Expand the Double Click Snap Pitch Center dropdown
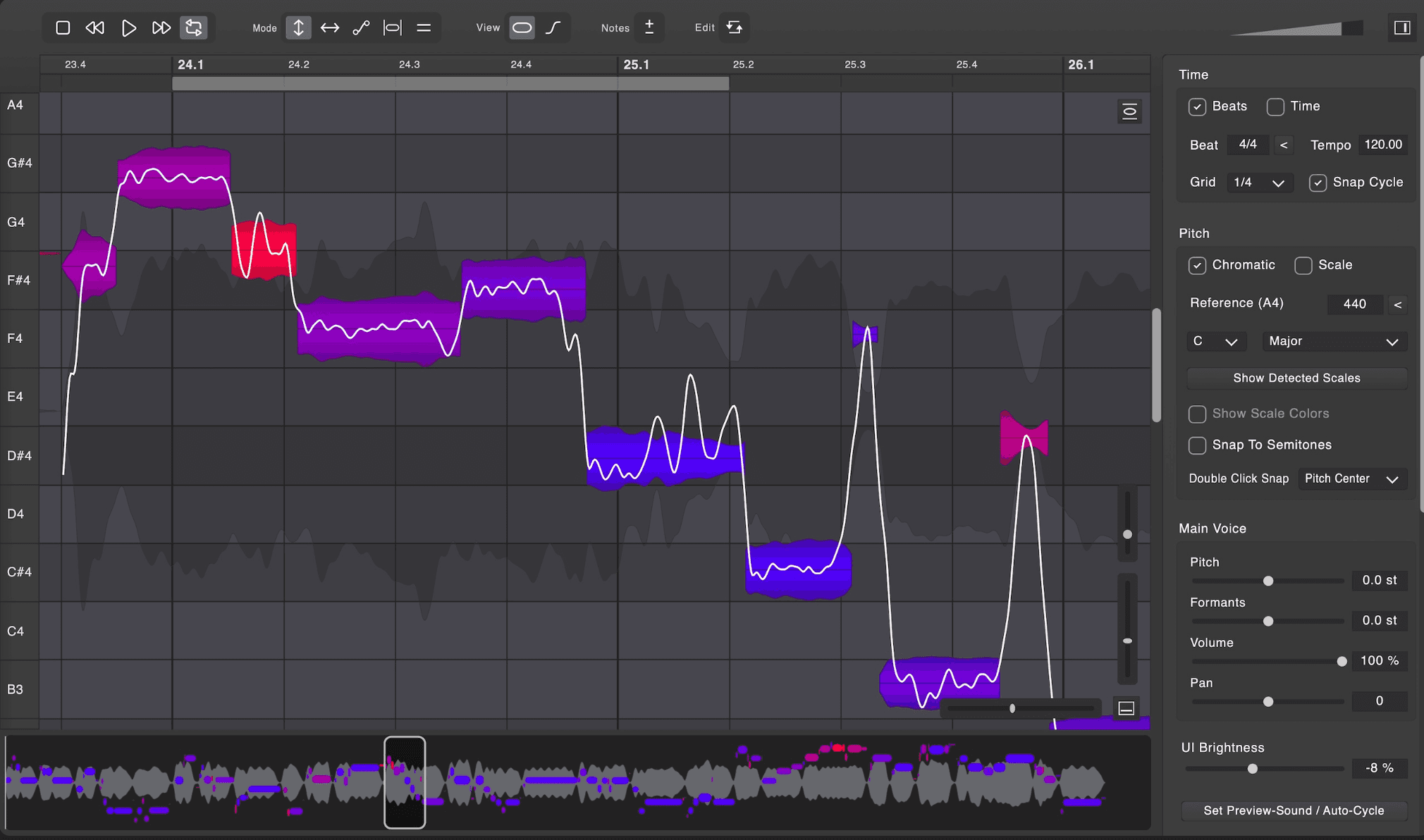The width and height of the screenshot is (1424, 840). coord(1351,479)
